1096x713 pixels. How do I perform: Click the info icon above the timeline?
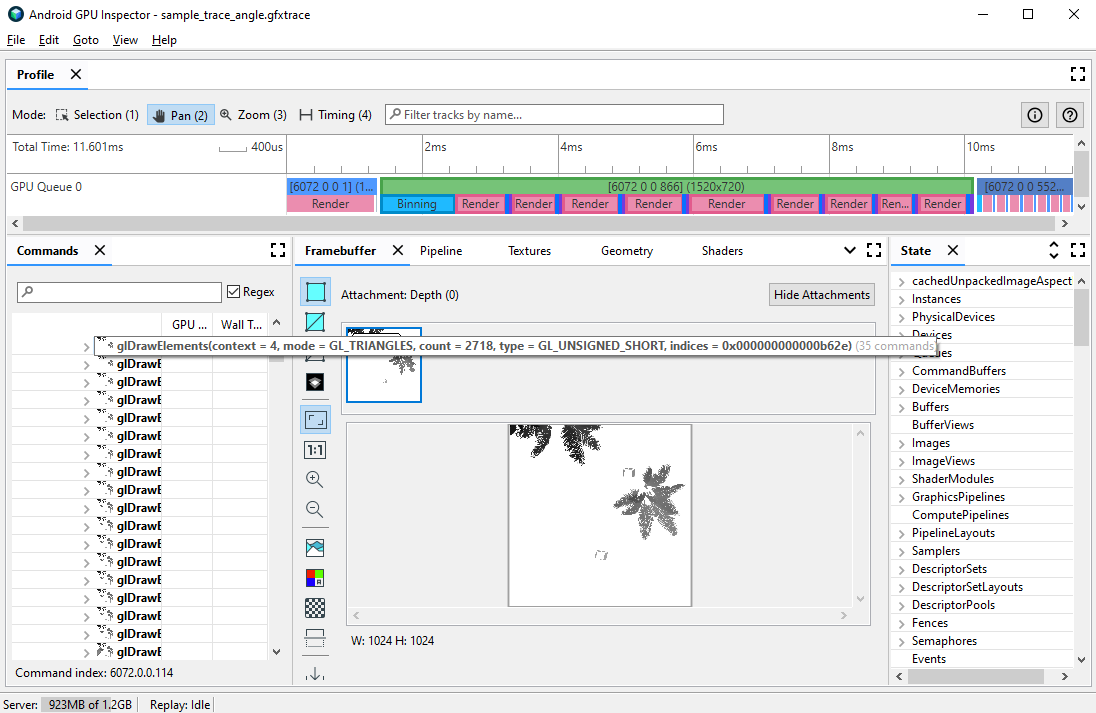point(1034,115)
